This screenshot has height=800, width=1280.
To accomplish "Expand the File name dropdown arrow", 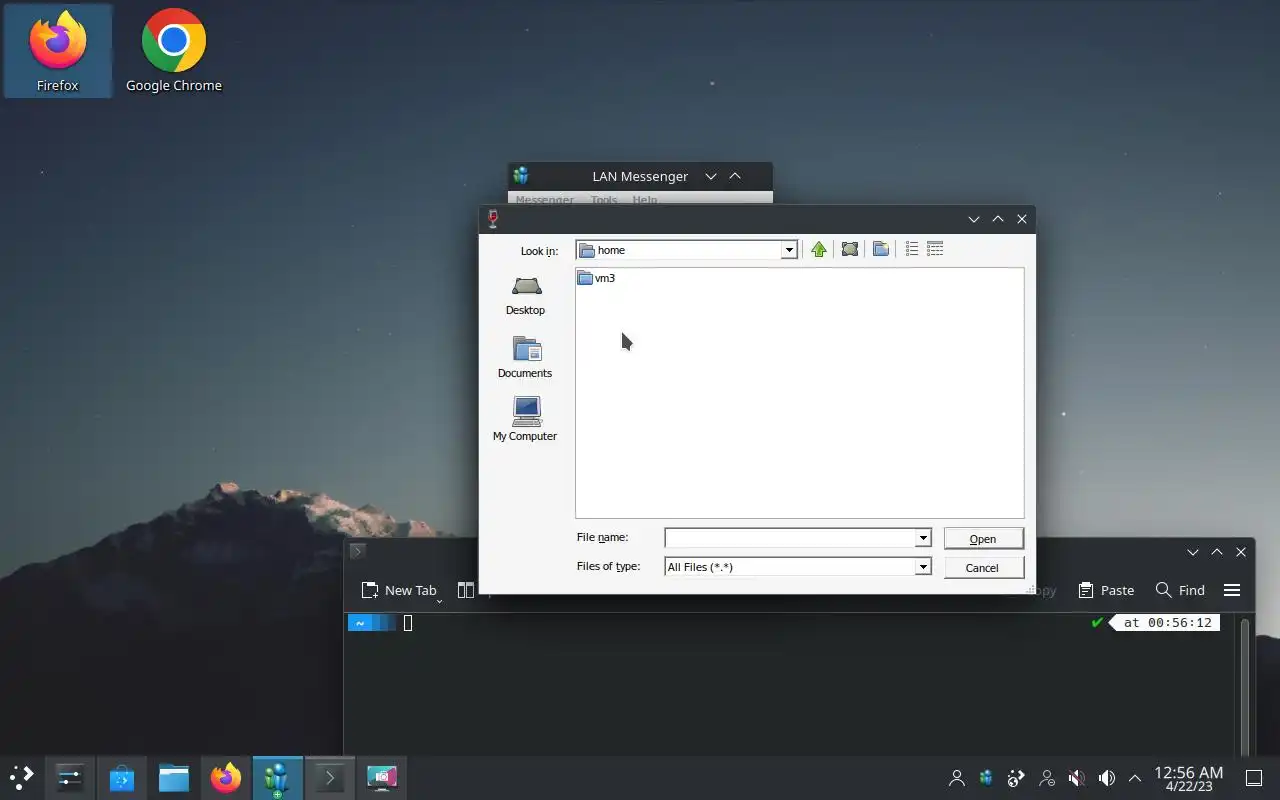I will (923, 538).
